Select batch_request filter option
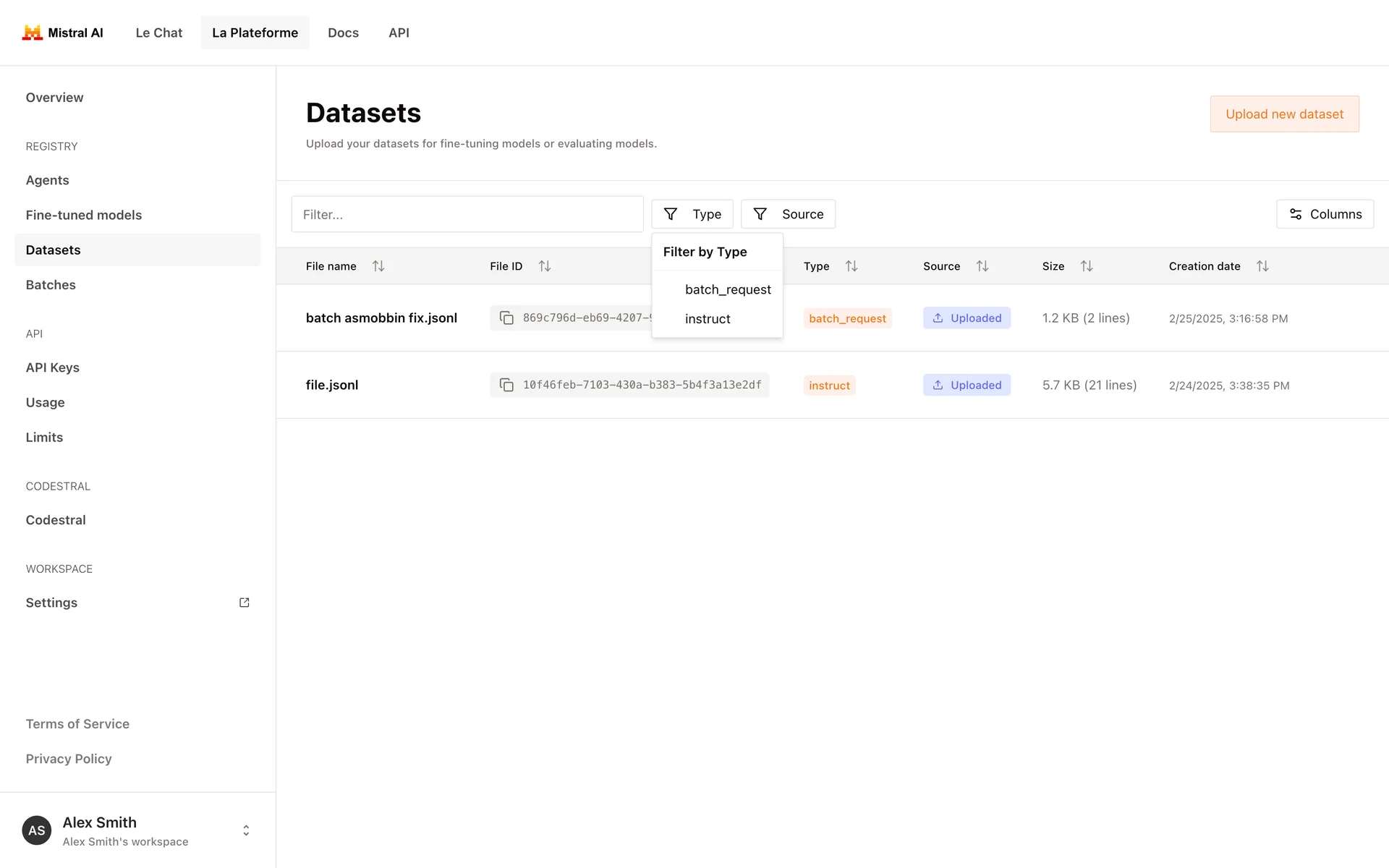The height and width of the screenshot is (868, 1389). (727, 289)
